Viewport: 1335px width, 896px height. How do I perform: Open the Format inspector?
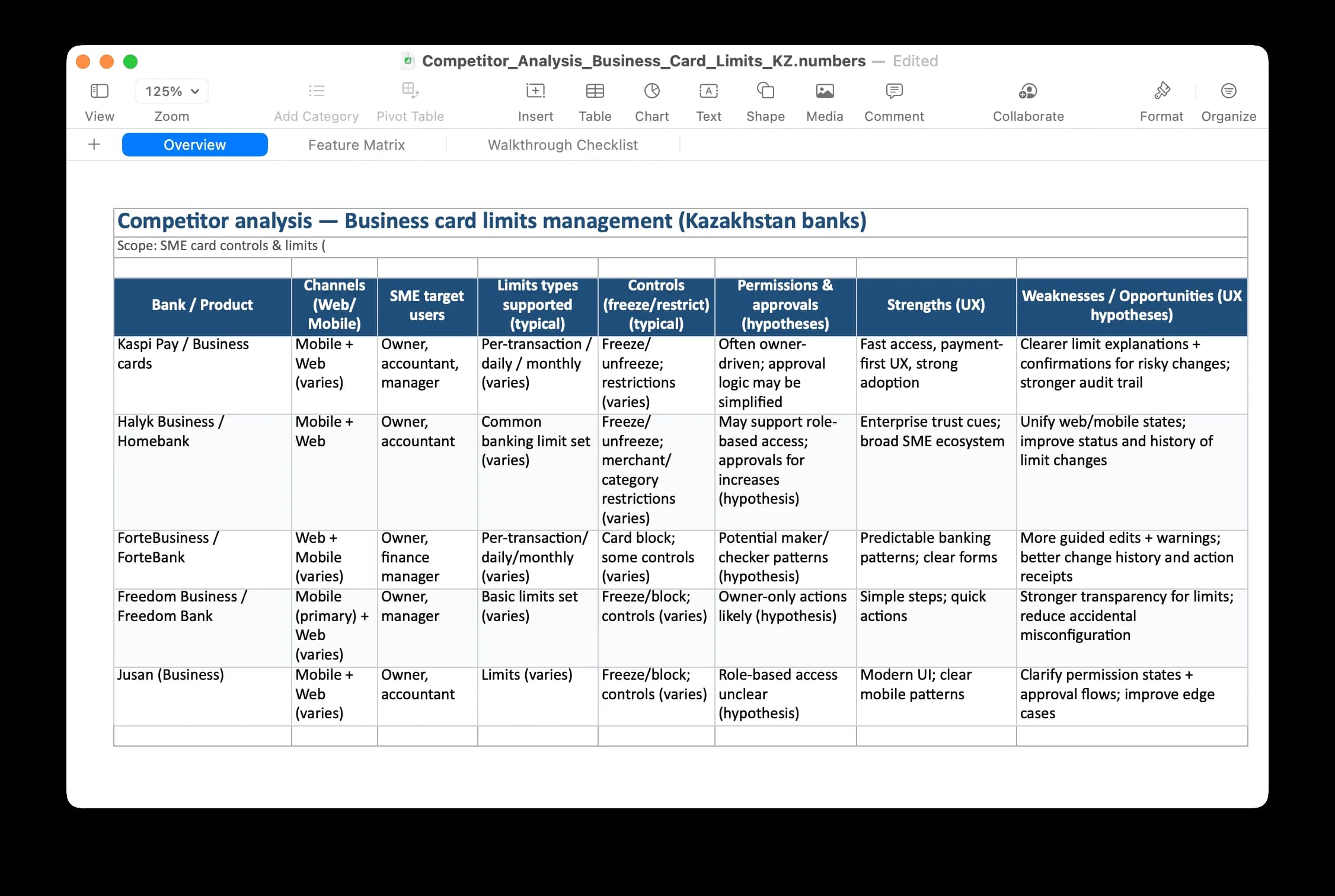pos(1161,101)
